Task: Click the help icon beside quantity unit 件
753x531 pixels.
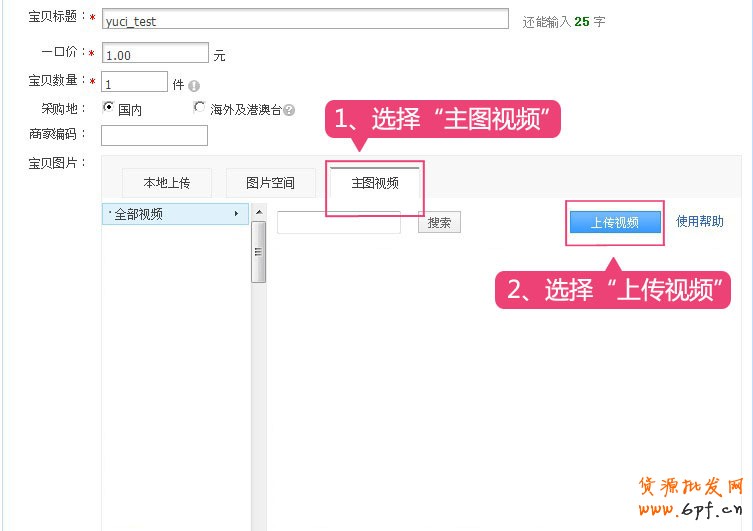Action: (x=194, y=86)
